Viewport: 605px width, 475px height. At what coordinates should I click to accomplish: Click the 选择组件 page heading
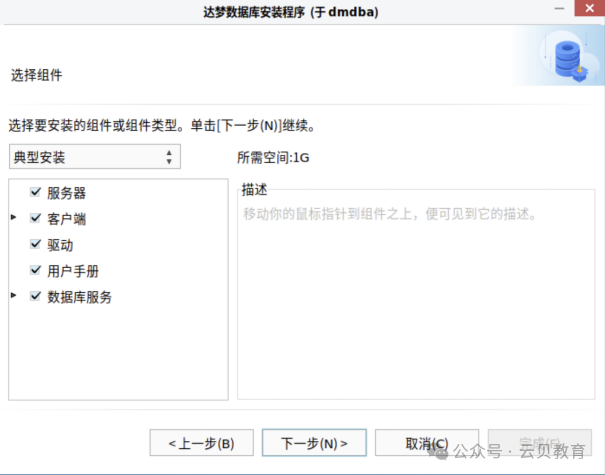pos(37,75)
